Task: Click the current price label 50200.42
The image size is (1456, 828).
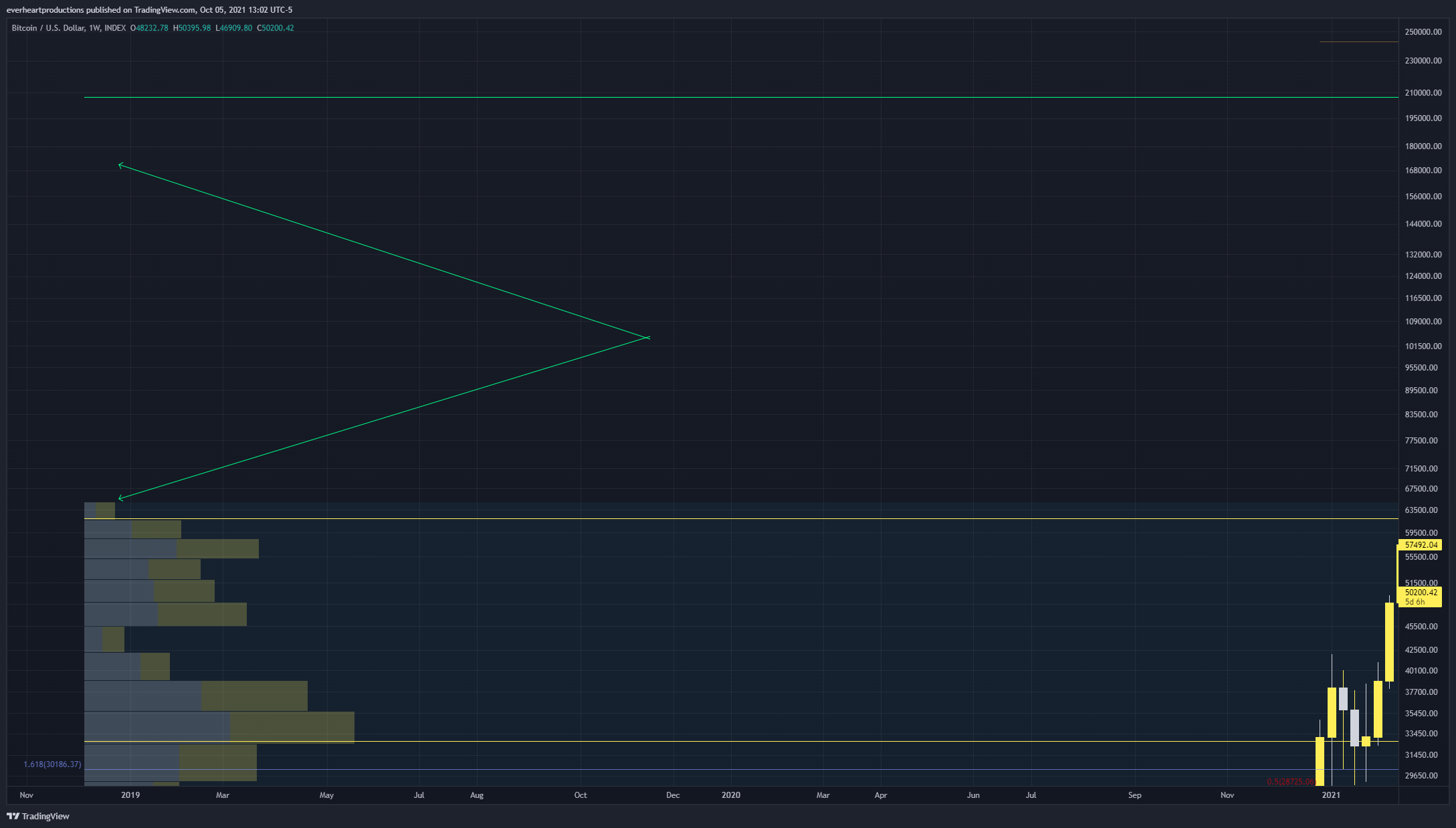Action: [x=1421, y=593]
